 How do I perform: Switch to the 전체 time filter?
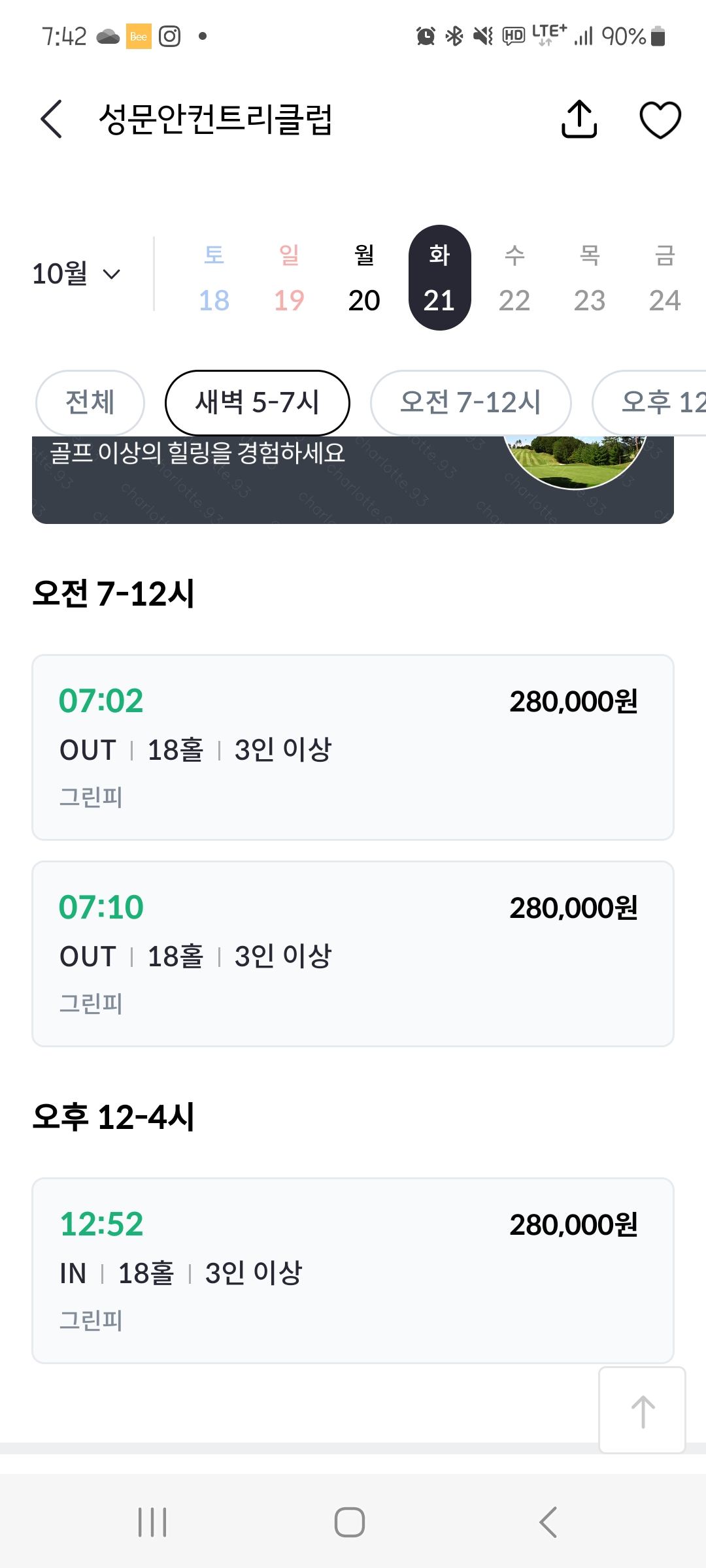(90, 402)
